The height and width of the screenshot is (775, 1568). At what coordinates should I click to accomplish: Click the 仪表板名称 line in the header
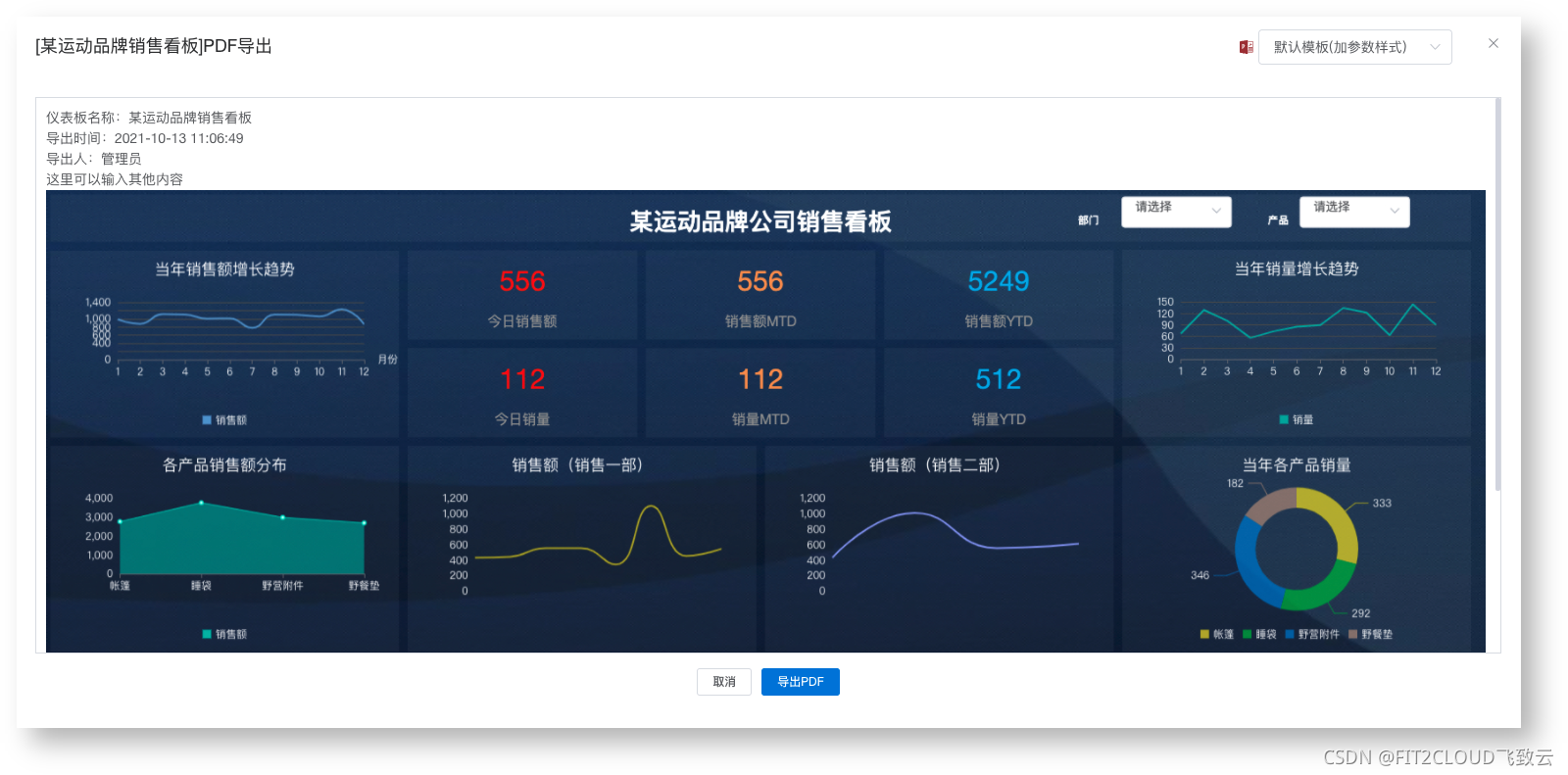pyautogui.click(x=149, y=118)
